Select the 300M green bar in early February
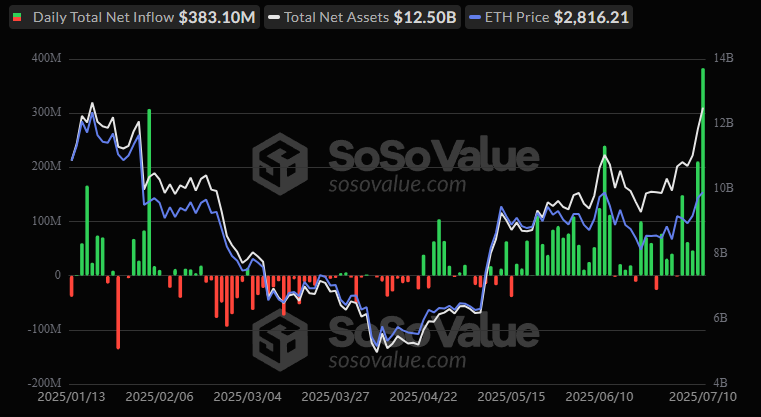761x417 pixels. pyautogui.click(x=149, y=192)
